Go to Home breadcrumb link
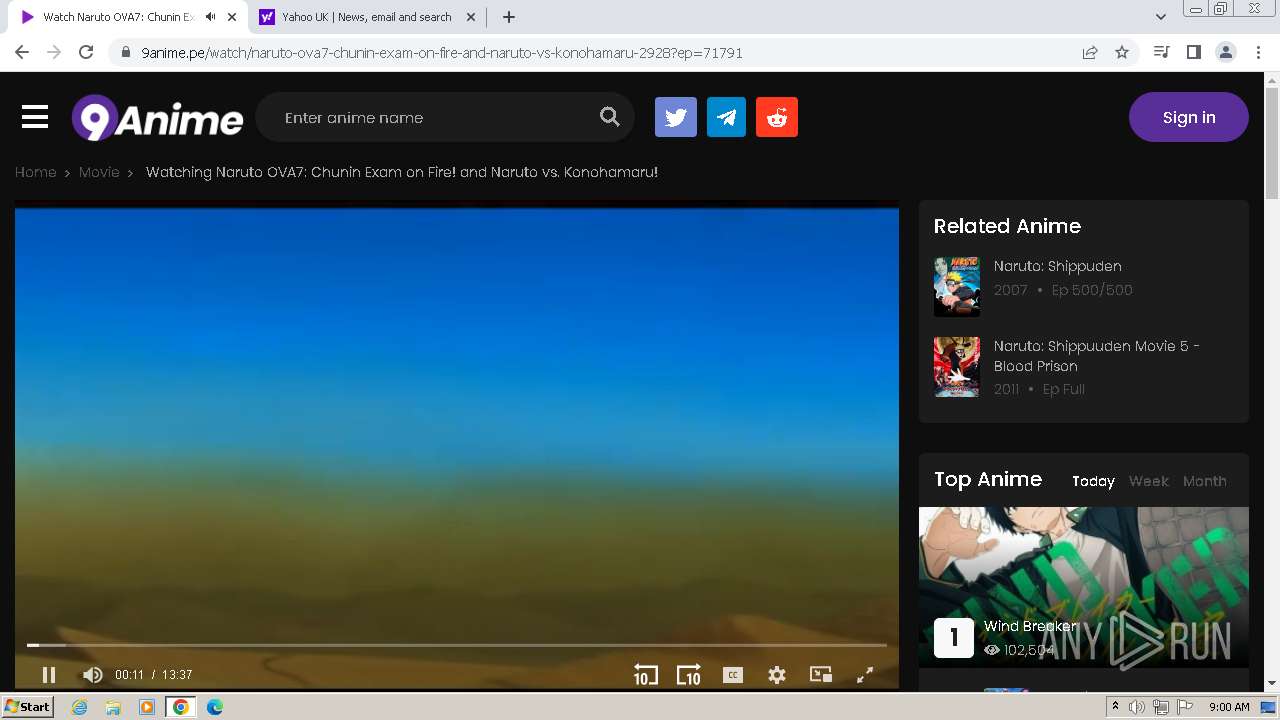The height and width of the screenshot is (720, 1280). 35,172
